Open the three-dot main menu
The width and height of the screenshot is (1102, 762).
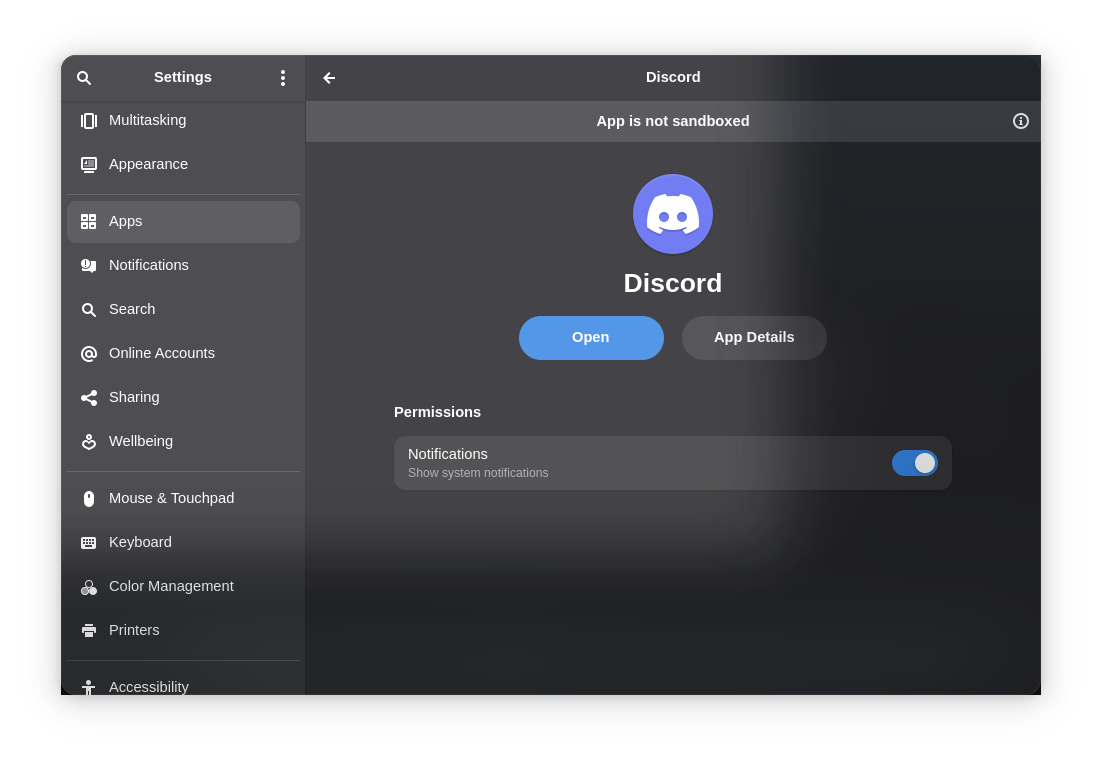[x=283, y=78]
